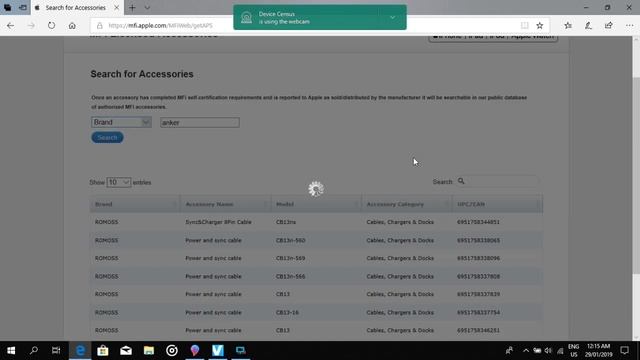Click the anker search text field
Viewport: 640px width, 360px height.
pos(200,122)
